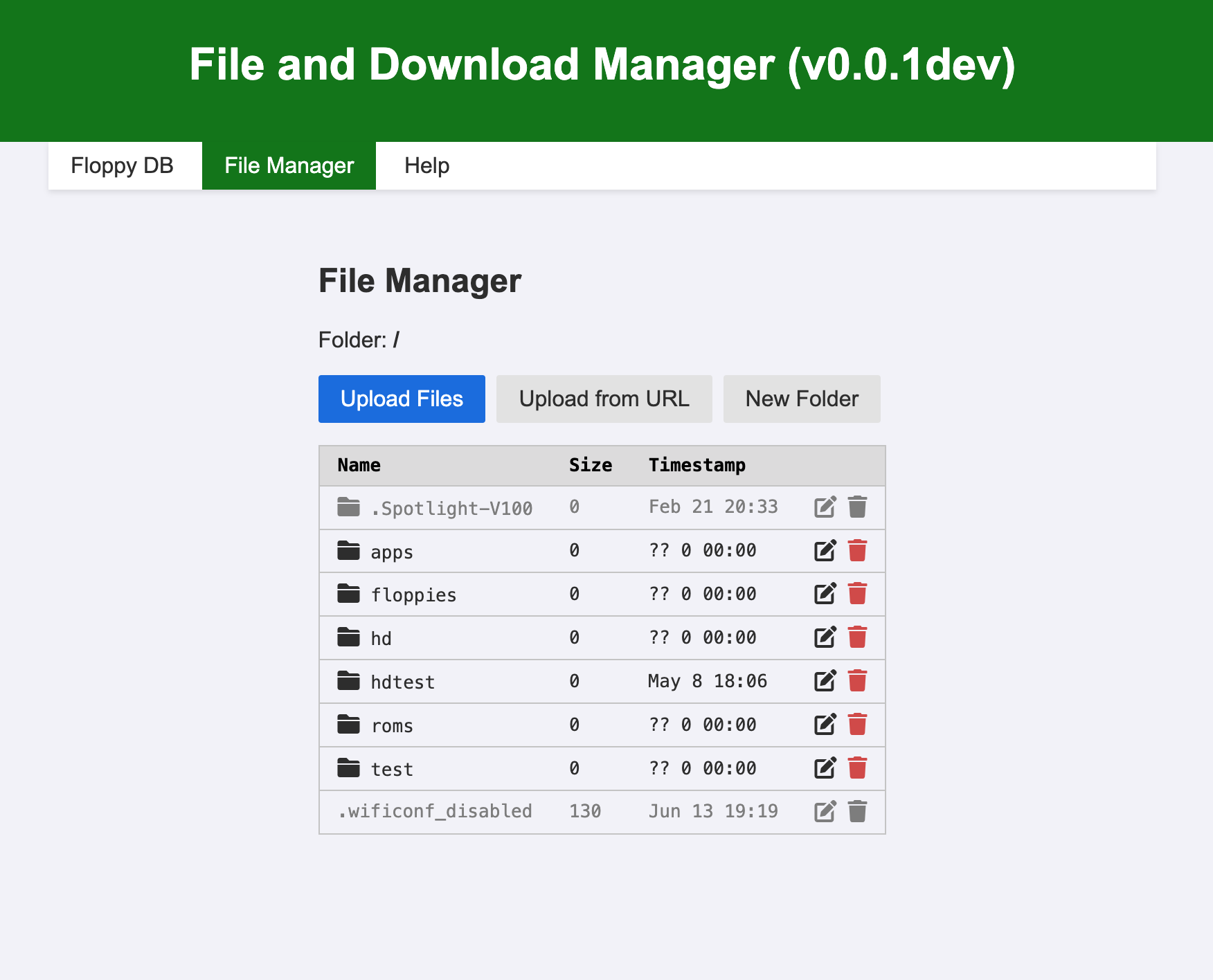Delete the apps folder with trash icon
This screenshot has width=1213, height=980.
click(857, 551)
